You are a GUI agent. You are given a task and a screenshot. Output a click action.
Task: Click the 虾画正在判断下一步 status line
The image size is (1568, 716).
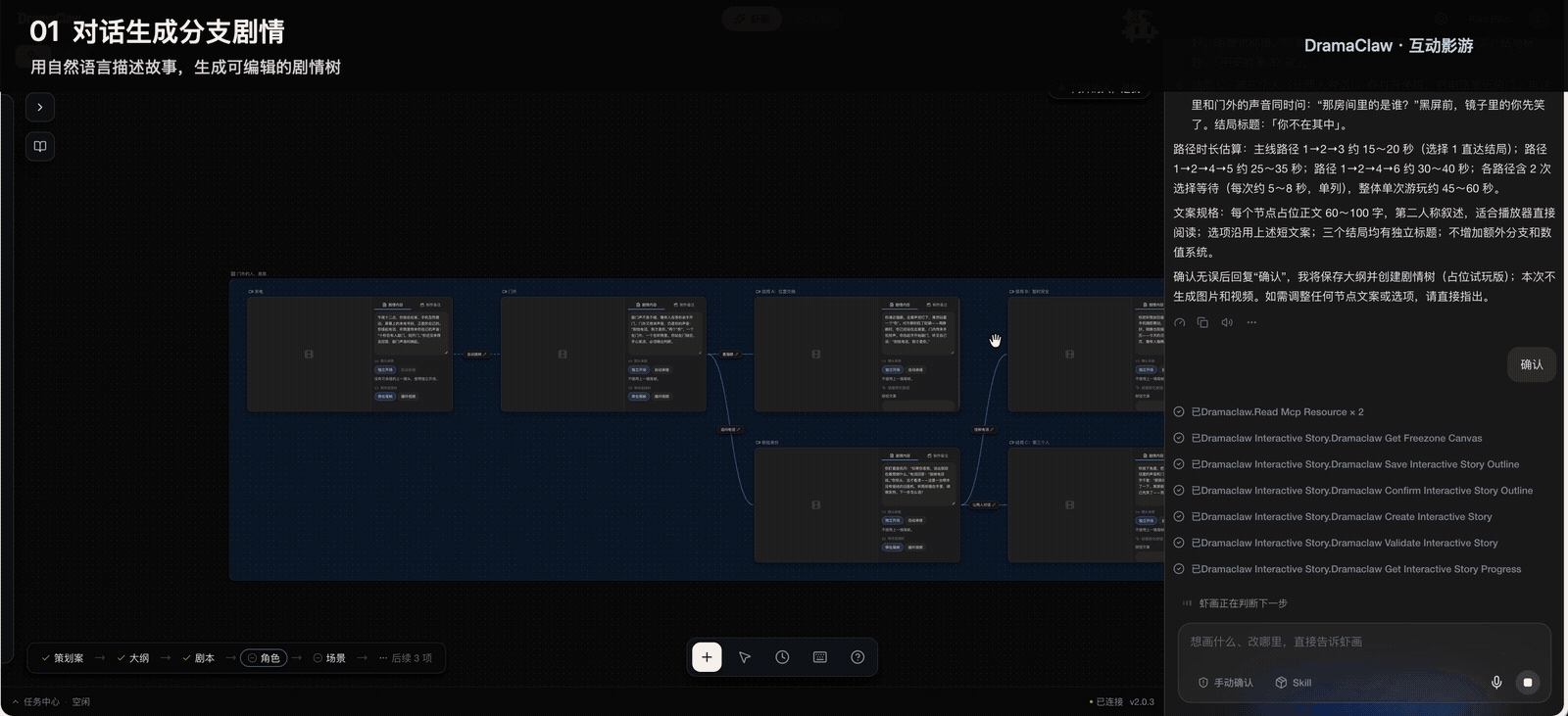(x=1235, y=603)
